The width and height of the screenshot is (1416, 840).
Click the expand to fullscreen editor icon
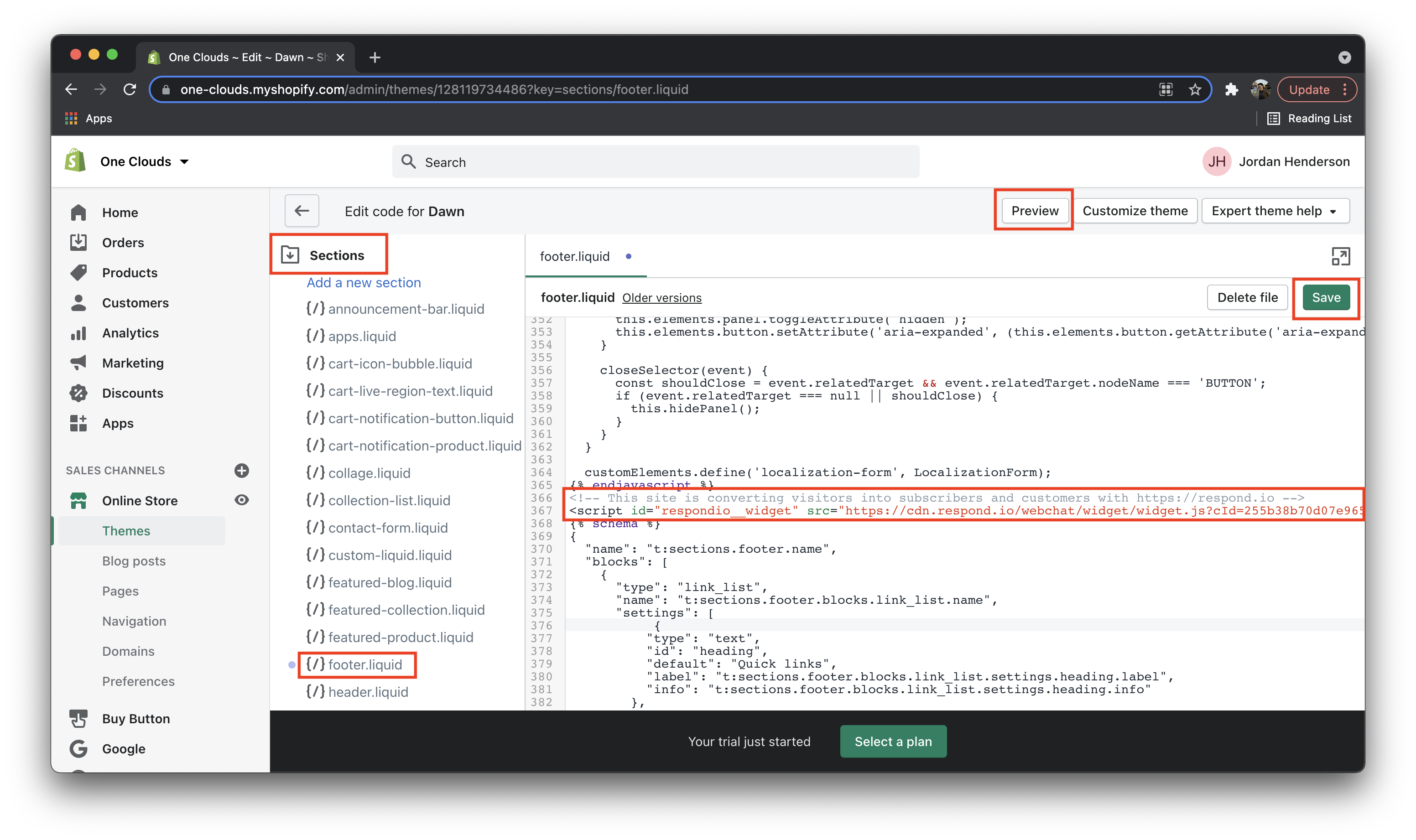tap(1341, 256)
